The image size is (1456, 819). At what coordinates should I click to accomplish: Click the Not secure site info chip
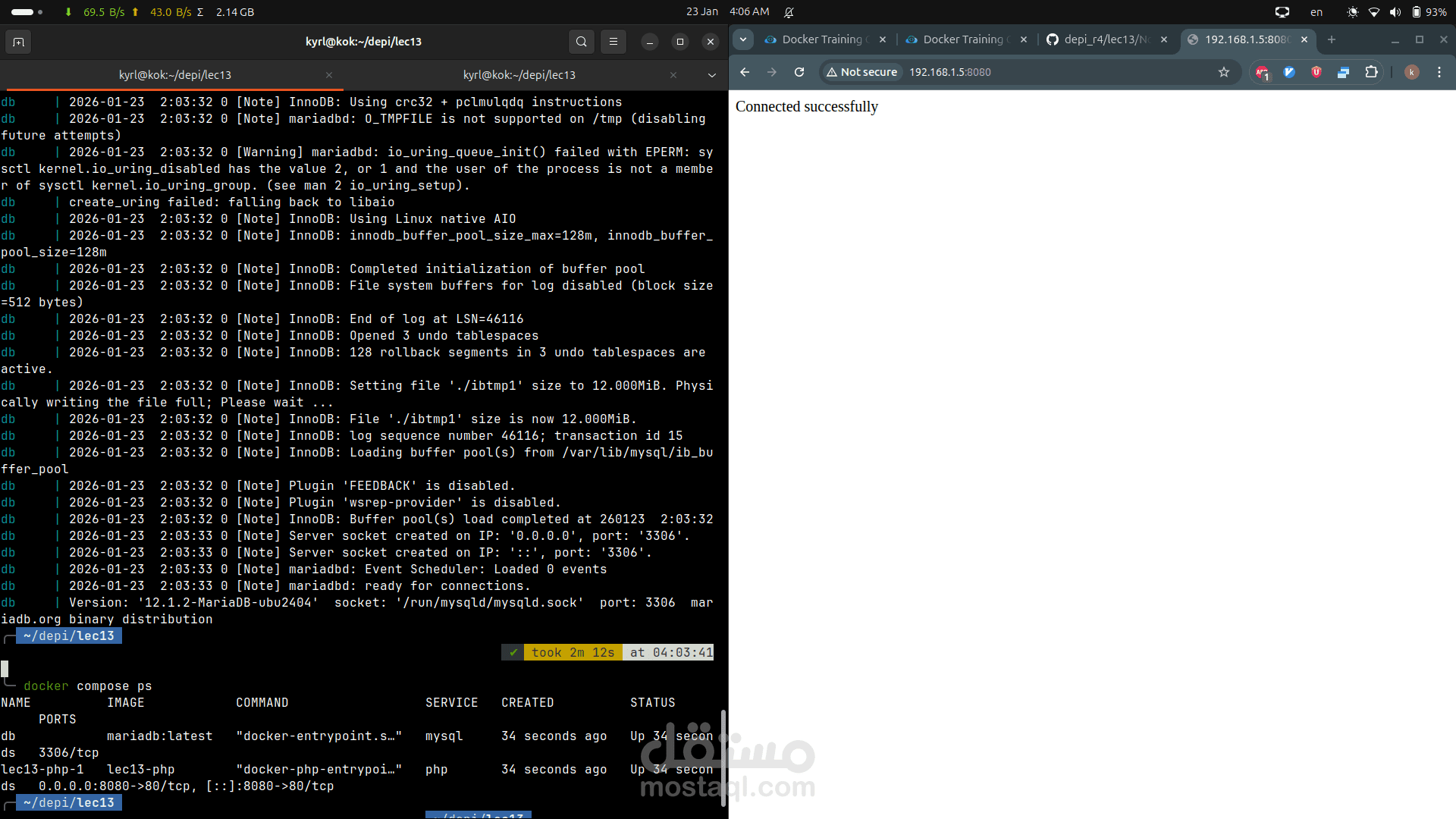pos(862,72)
